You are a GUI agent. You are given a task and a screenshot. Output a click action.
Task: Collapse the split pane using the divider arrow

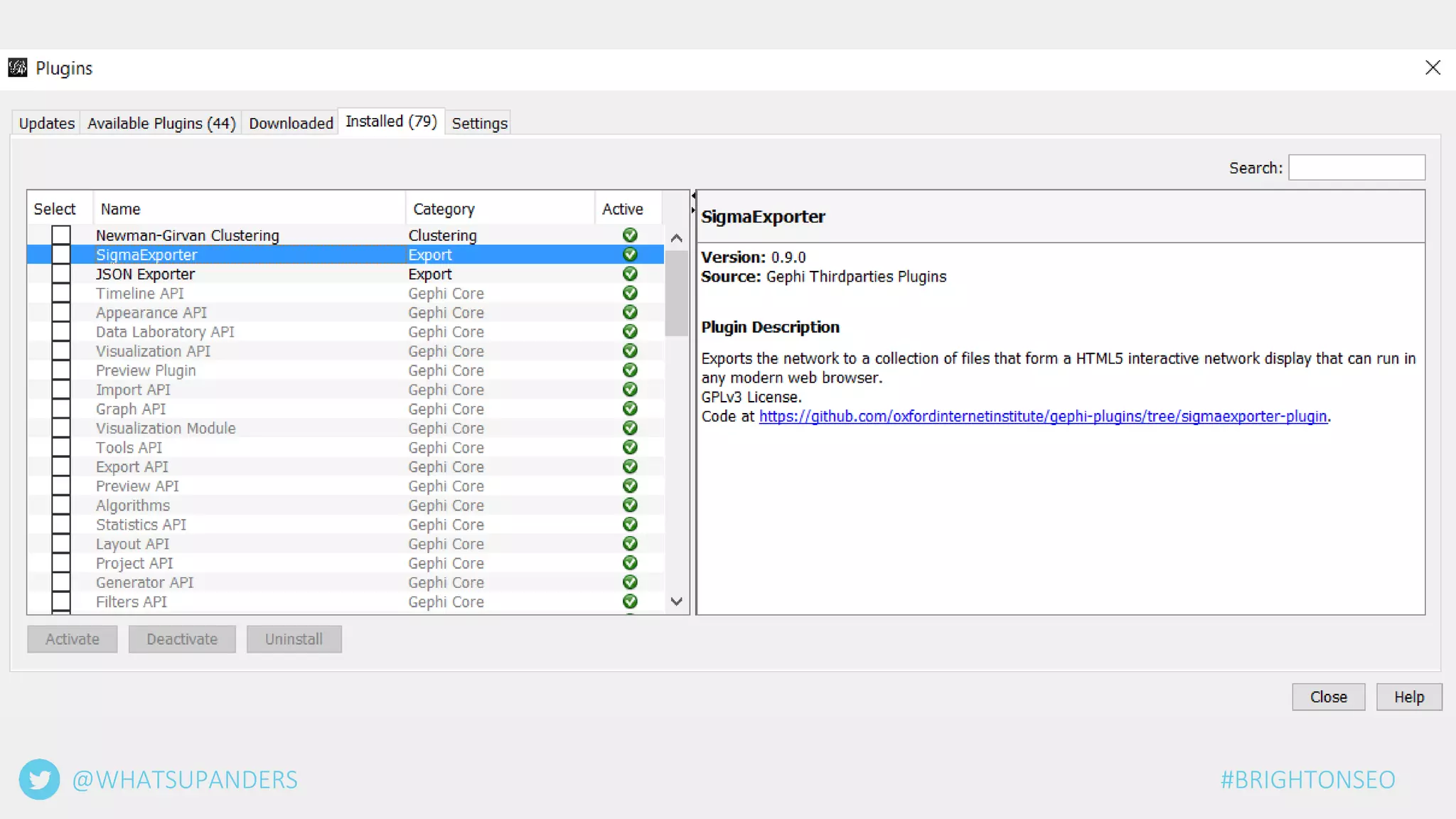(693, 196)
